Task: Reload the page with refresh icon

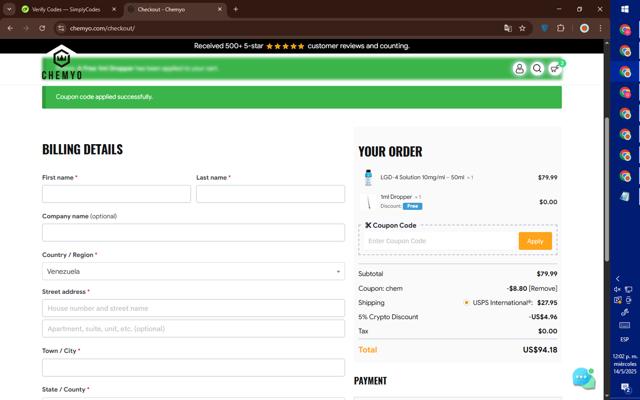Action: [42, 28]
